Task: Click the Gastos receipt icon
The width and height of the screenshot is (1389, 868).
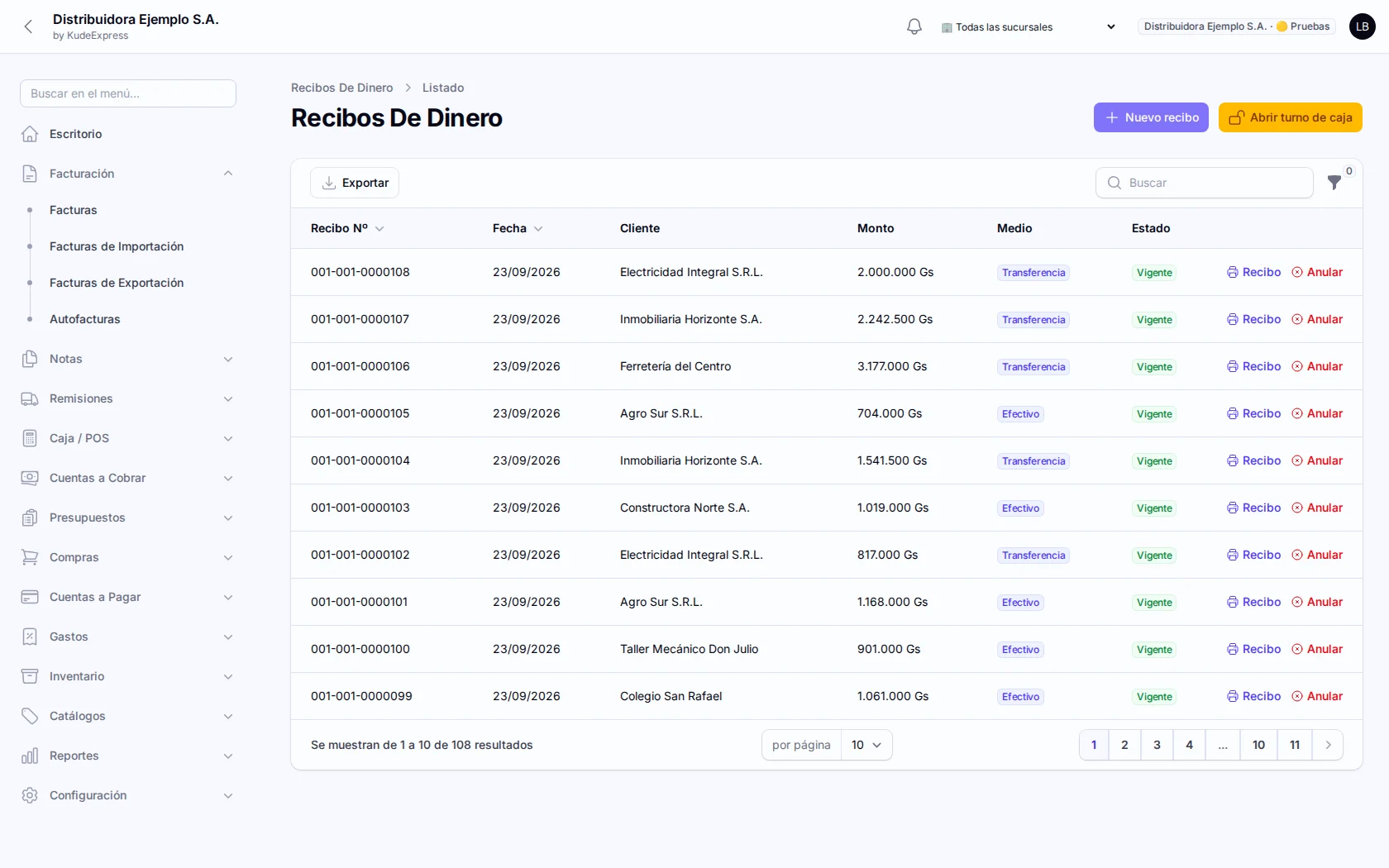Action: pos(30,637)
